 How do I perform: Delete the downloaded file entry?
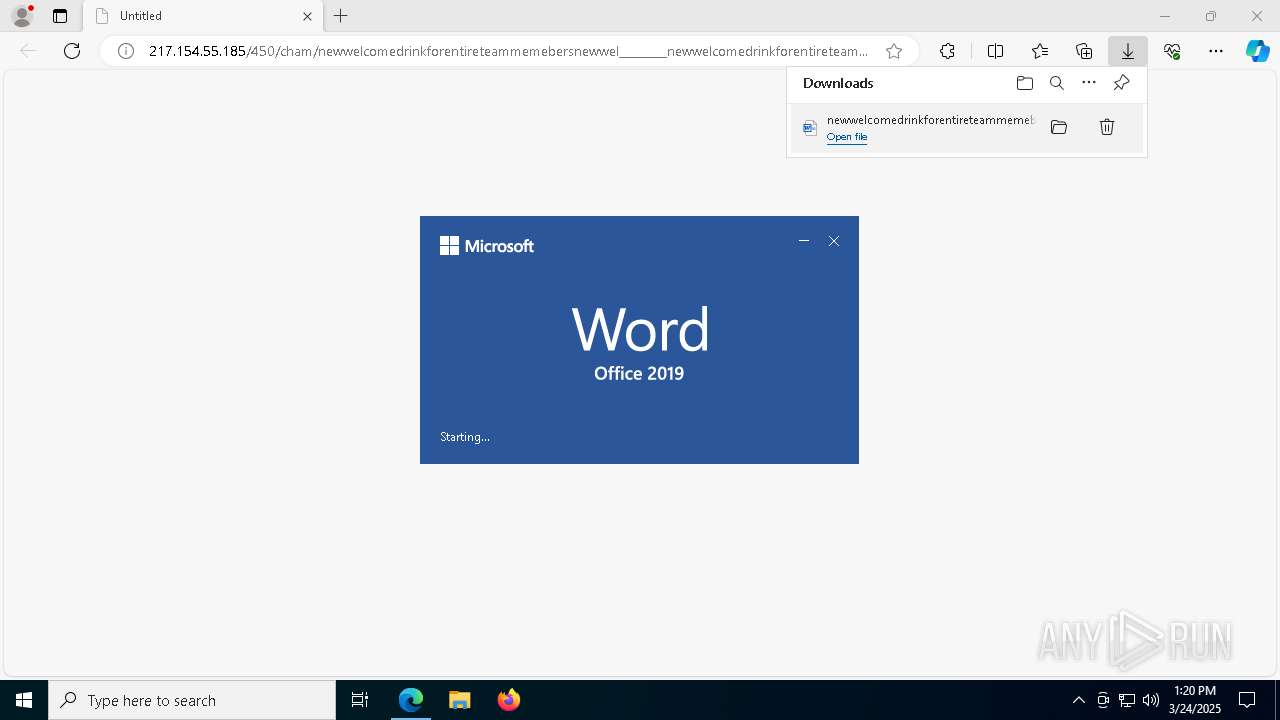coord(1107,127)
